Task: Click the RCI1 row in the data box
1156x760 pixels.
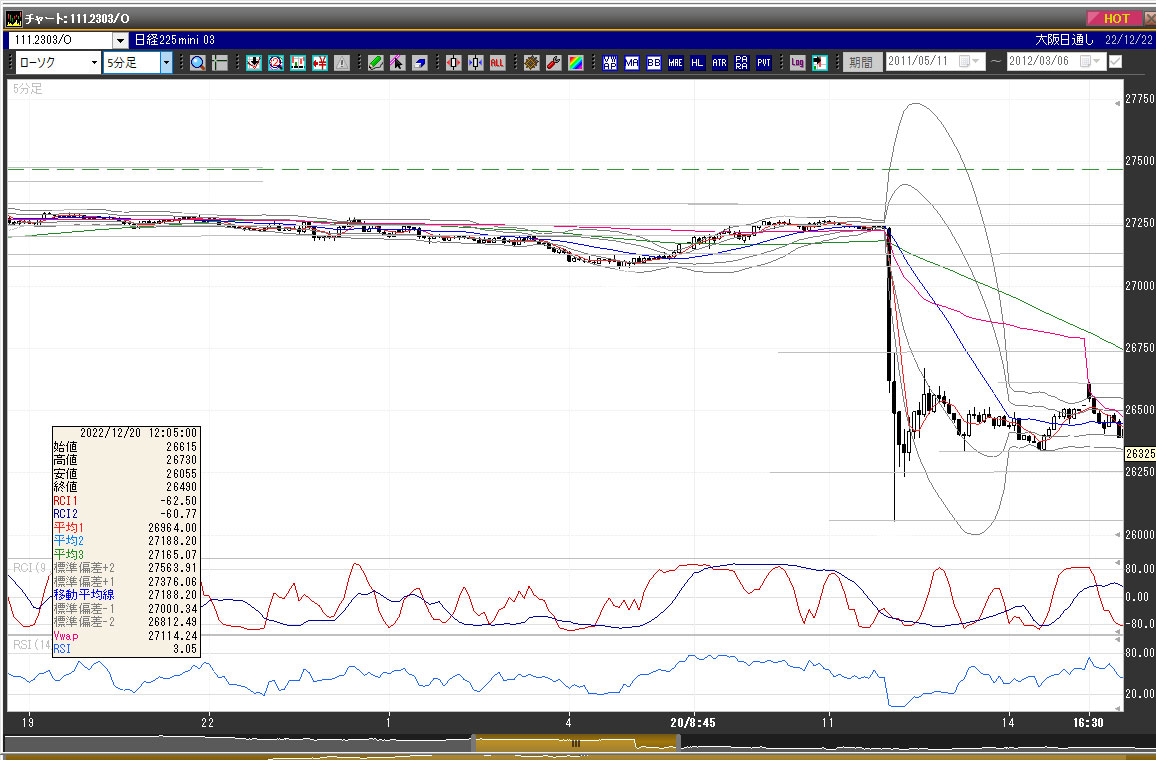Action: click(x=125, y=501)
